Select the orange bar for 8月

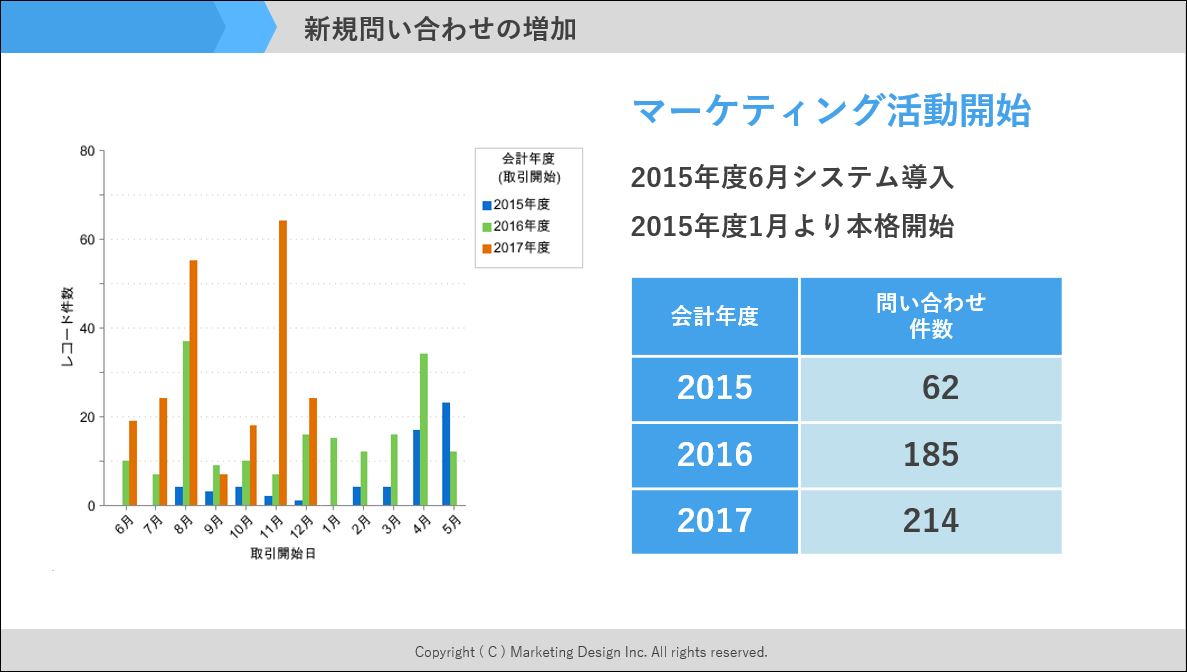click(x=193, y=382)
